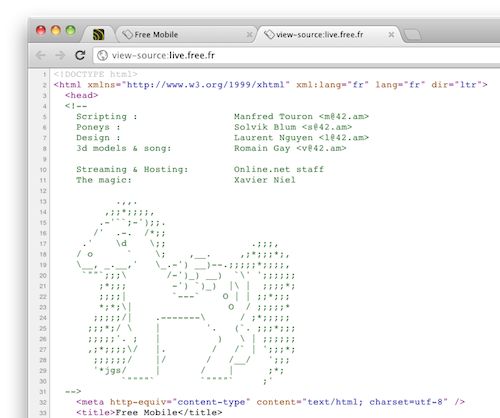The width and height of the screenshot is (500, 418).
Task: Click the dir="ltr" attribute
Action: (456, 85)
